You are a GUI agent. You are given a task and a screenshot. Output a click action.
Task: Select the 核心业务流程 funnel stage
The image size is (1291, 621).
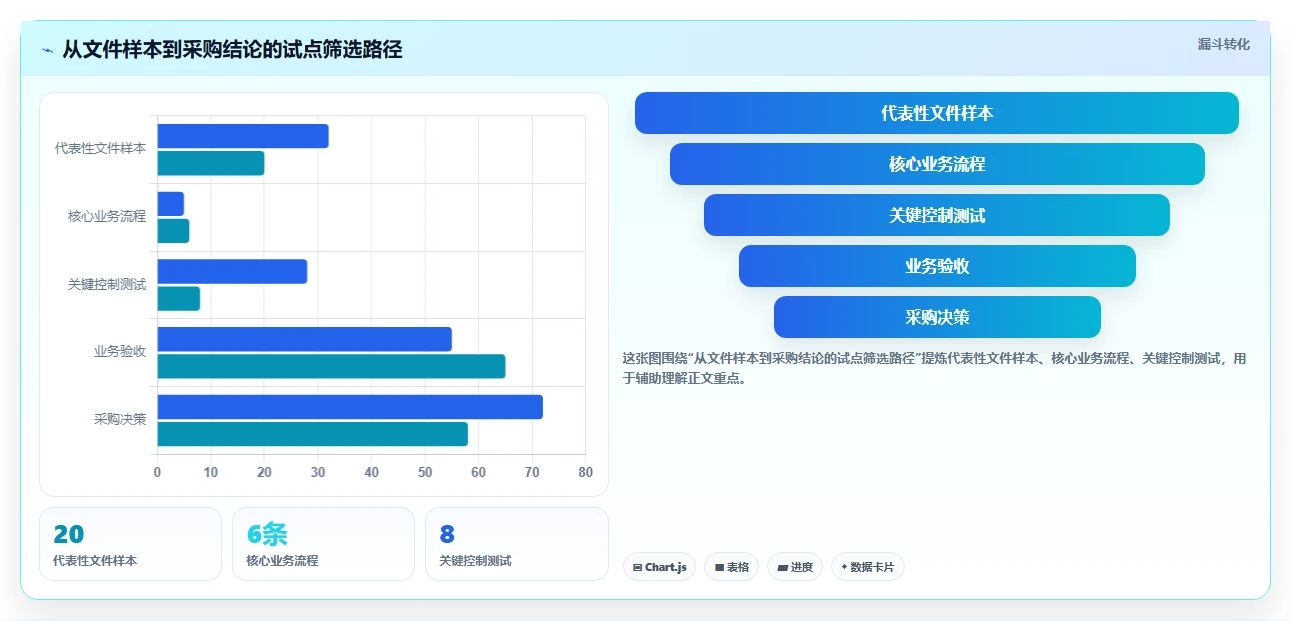(937, 164)
